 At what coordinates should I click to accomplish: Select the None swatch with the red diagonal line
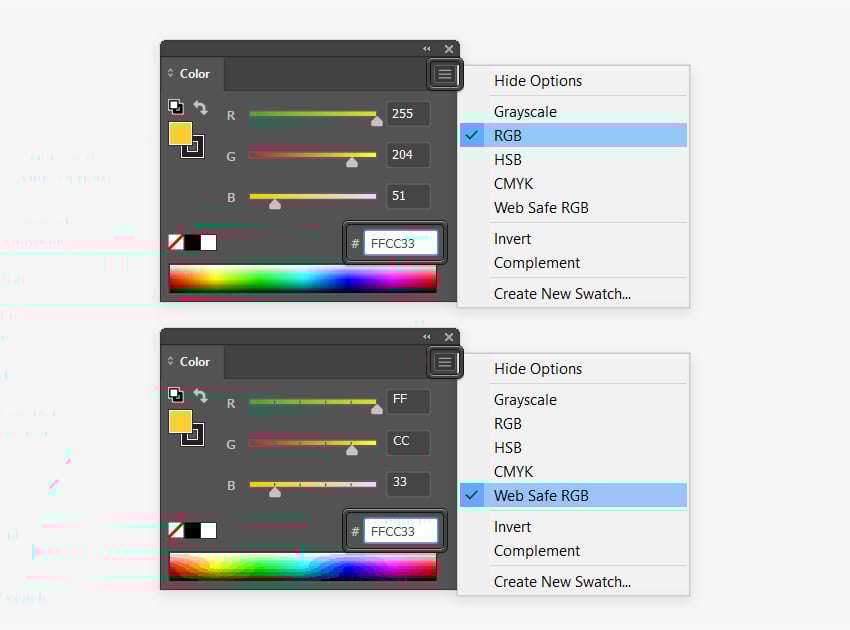(x=176, y=241)
